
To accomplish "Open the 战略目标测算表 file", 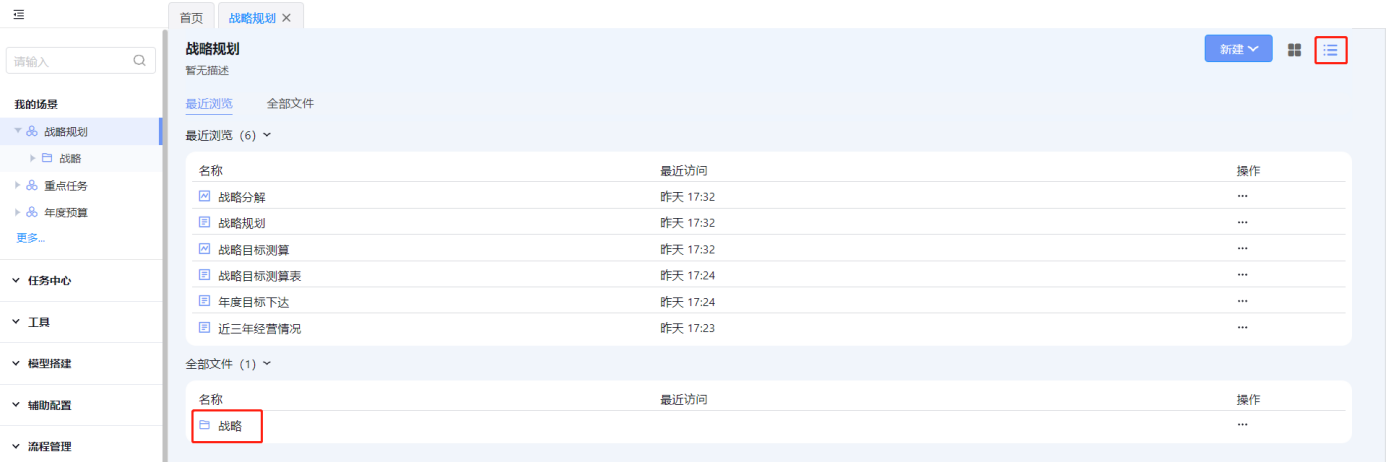I will point(259,275).
